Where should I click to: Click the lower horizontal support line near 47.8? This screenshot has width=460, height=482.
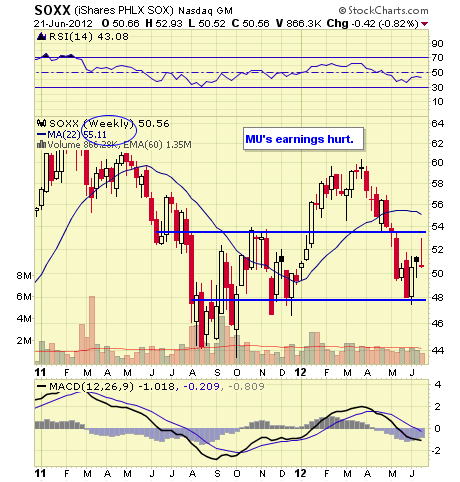(308, 300)
